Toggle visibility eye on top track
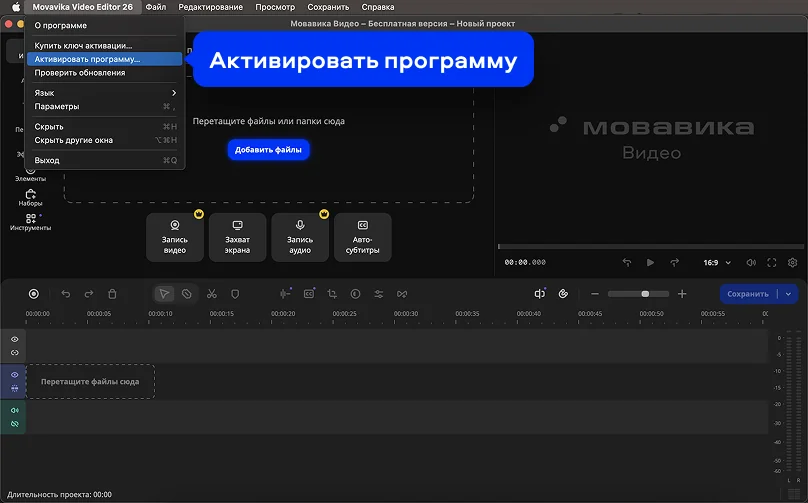 pos(15,340)
